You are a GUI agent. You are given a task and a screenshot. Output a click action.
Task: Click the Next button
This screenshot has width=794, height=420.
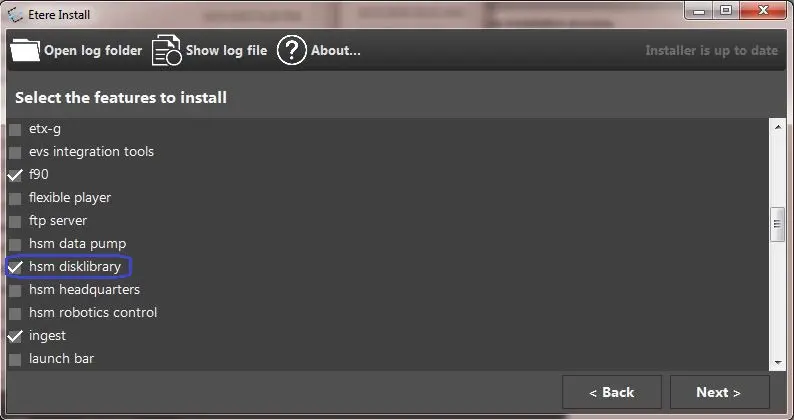pyautogui.click(x=720, y=392)
